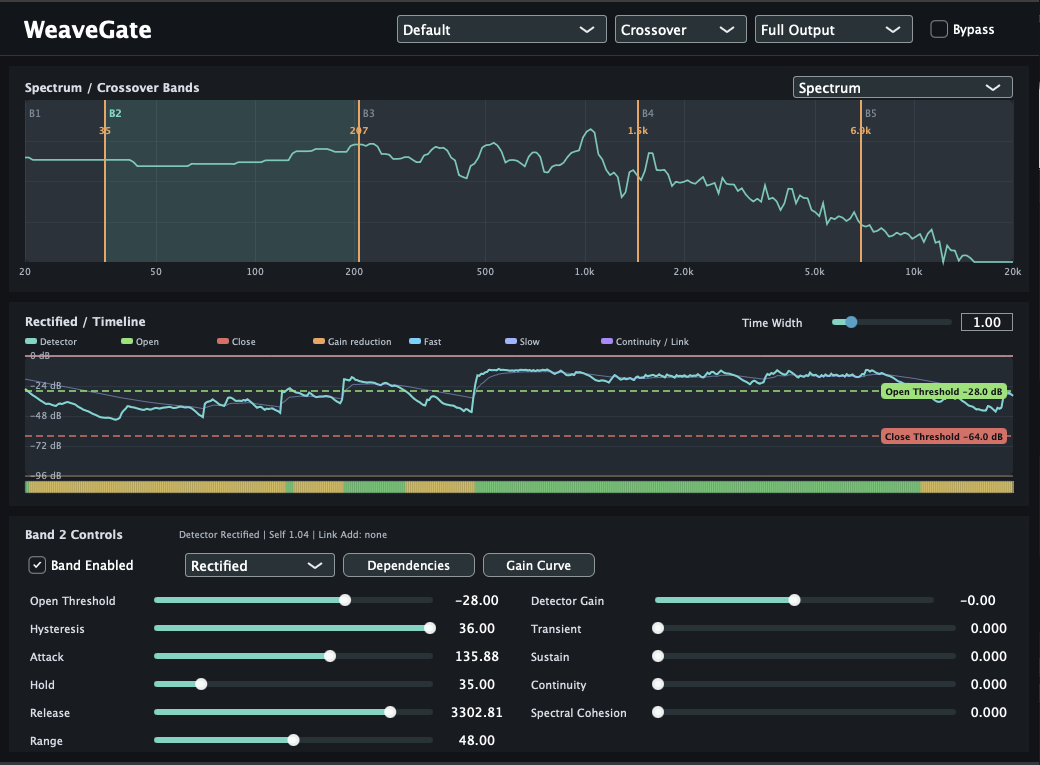Viewport: 1040px width, 765px height.
Task: Click the Hold value 35.00
Action: pyautogui.click(x=477, y=684)
